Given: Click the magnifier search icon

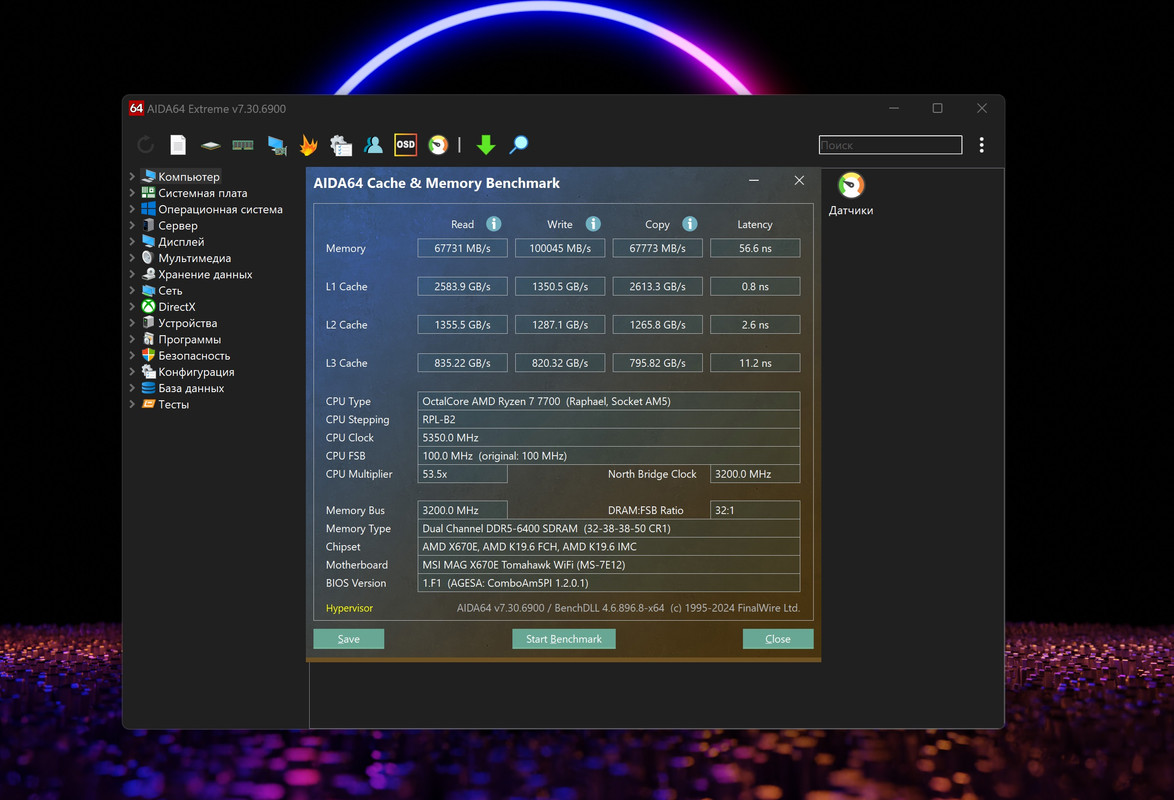Looking at the screenshot, I should tap(518, 145).
